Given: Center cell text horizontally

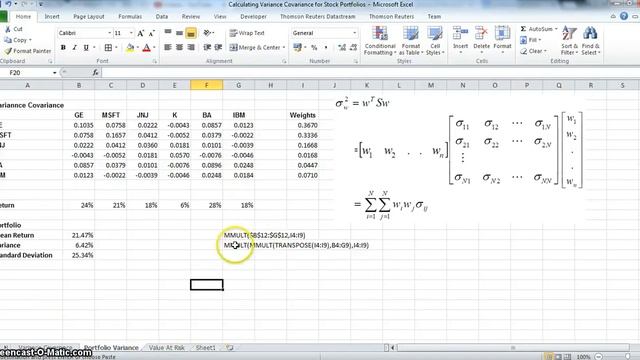Looking at the screenshot, I should coord(179,48).
